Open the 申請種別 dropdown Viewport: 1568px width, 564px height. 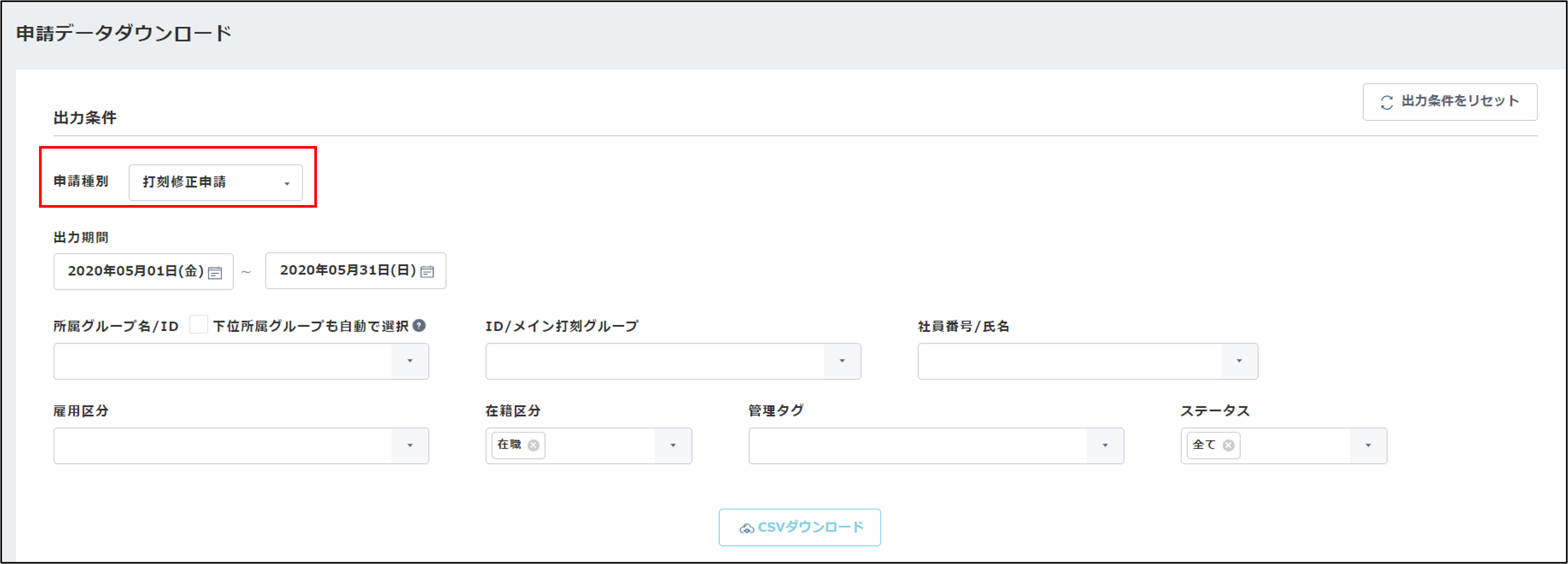click(x=216, y=182)
